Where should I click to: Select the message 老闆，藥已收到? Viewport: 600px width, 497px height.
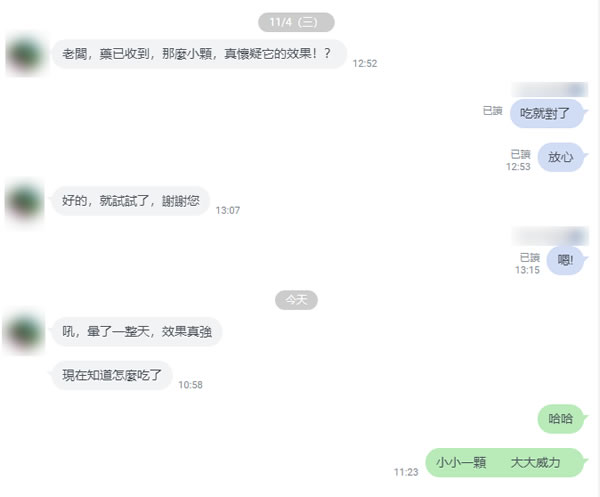(x=199, y=54)
